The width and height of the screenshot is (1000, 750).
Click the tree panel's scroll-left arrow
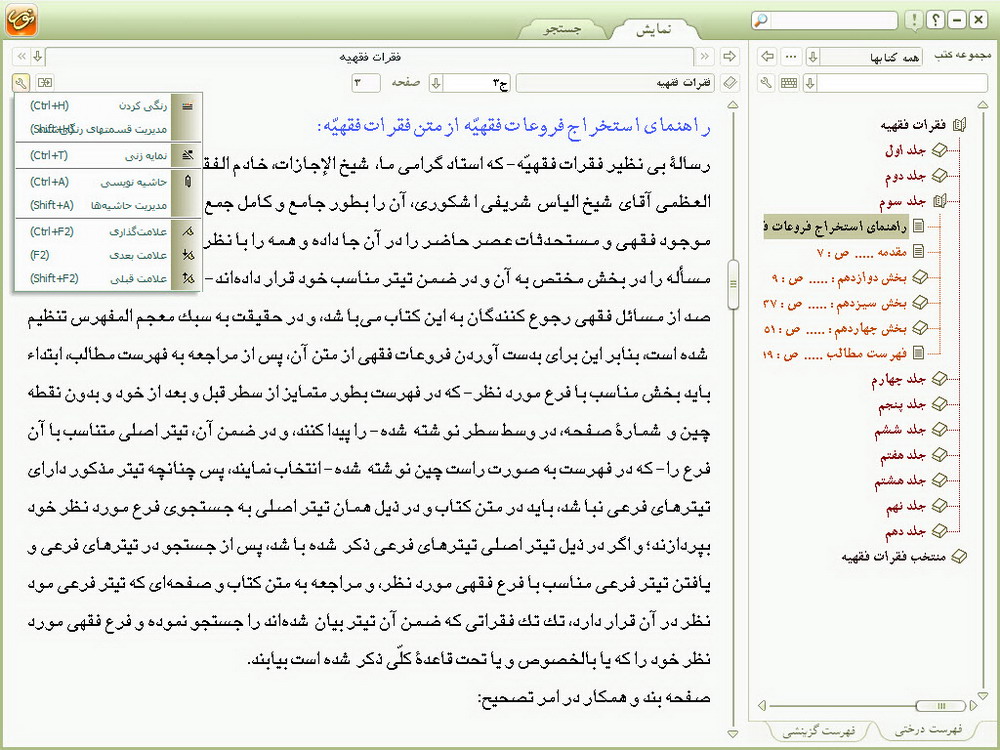click(761, 705)
